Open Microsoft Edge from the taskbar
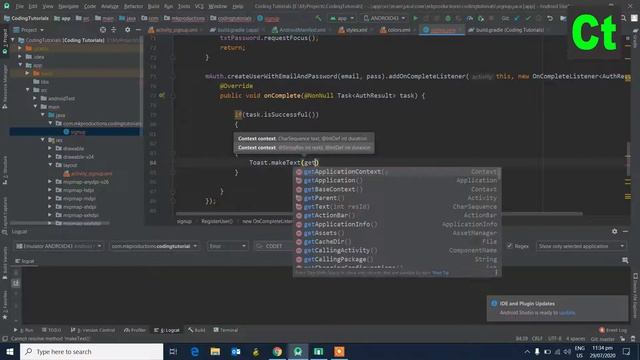 coord(195,351)
